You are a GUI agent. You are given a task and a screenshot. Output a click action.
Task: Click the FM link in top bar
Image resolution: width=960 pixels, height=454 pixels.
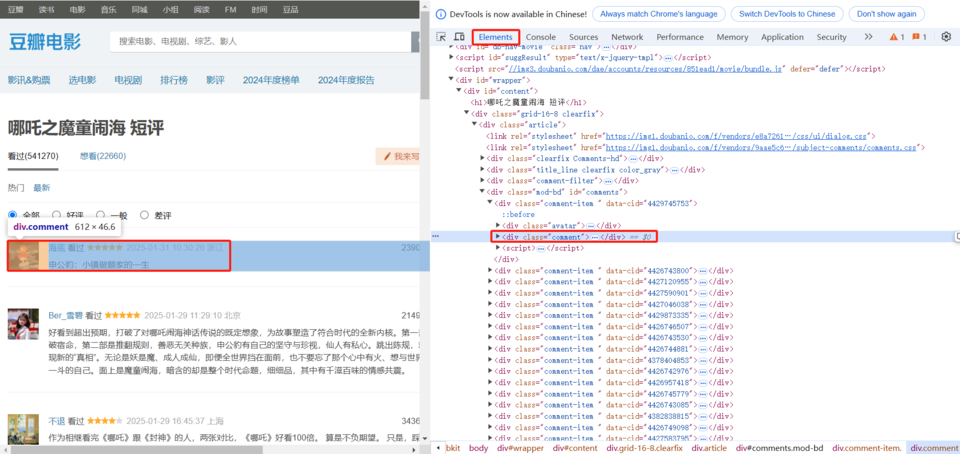pyautogui.click(x=231, y=10)
